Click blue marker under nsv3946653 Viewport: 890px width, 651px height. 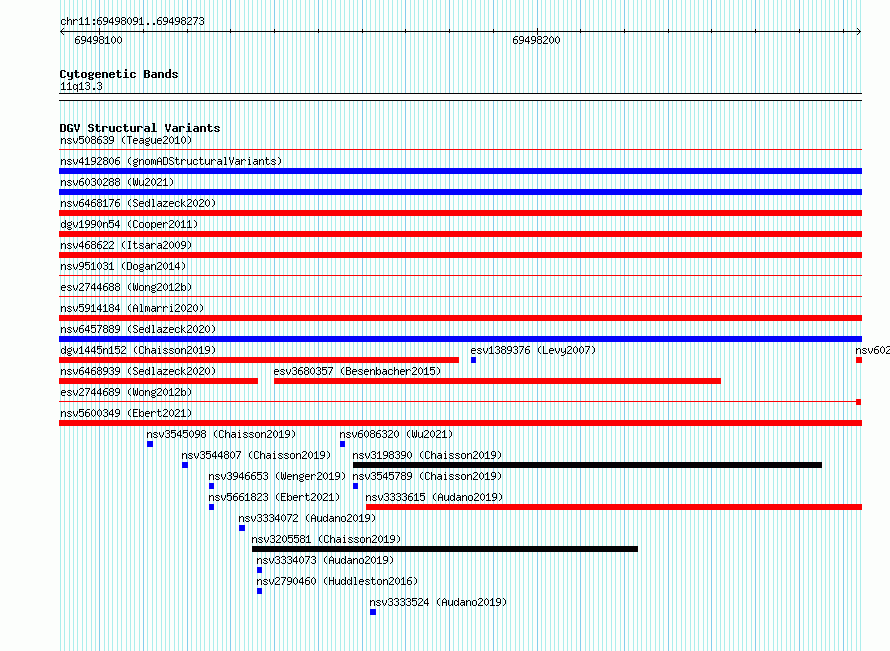211,486
